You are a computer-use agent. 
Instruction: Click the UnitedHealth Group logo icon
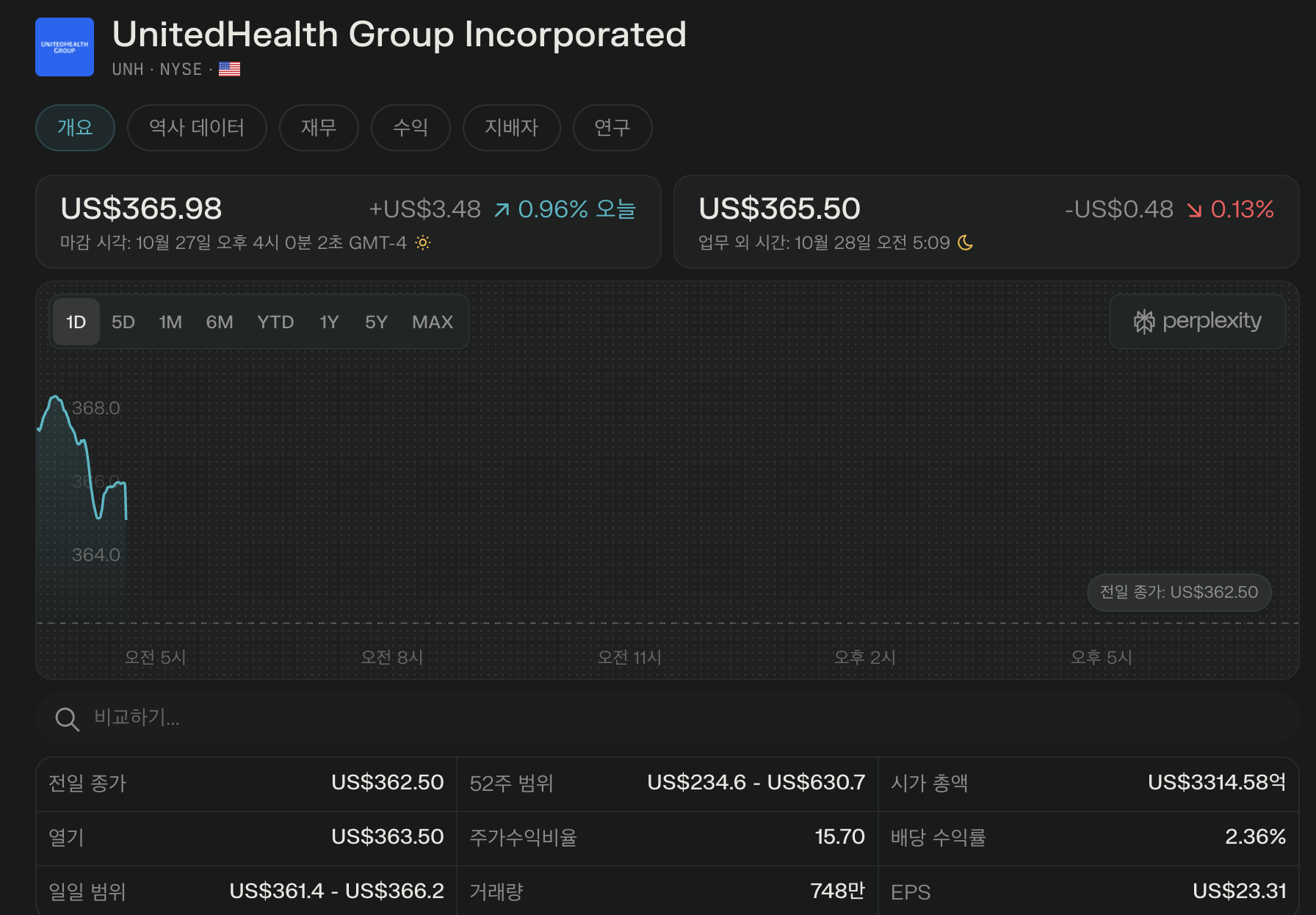click(65, 47)
